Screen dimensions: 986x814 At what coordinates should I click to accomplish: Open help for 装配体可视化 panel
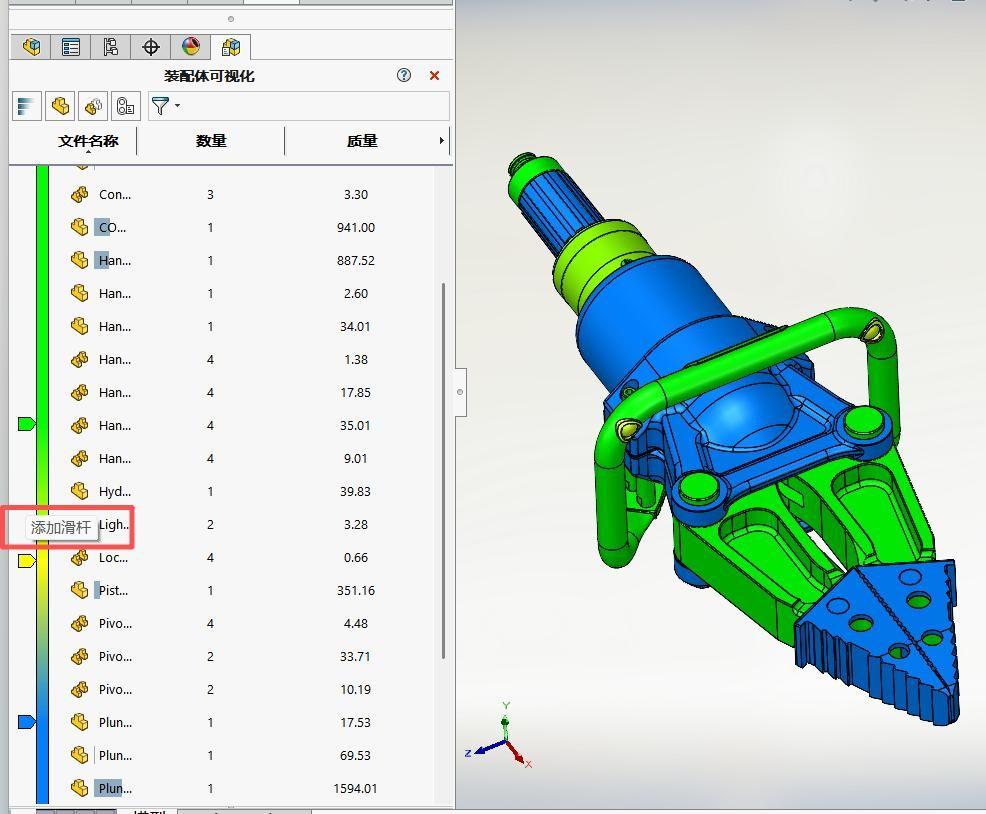404,75
